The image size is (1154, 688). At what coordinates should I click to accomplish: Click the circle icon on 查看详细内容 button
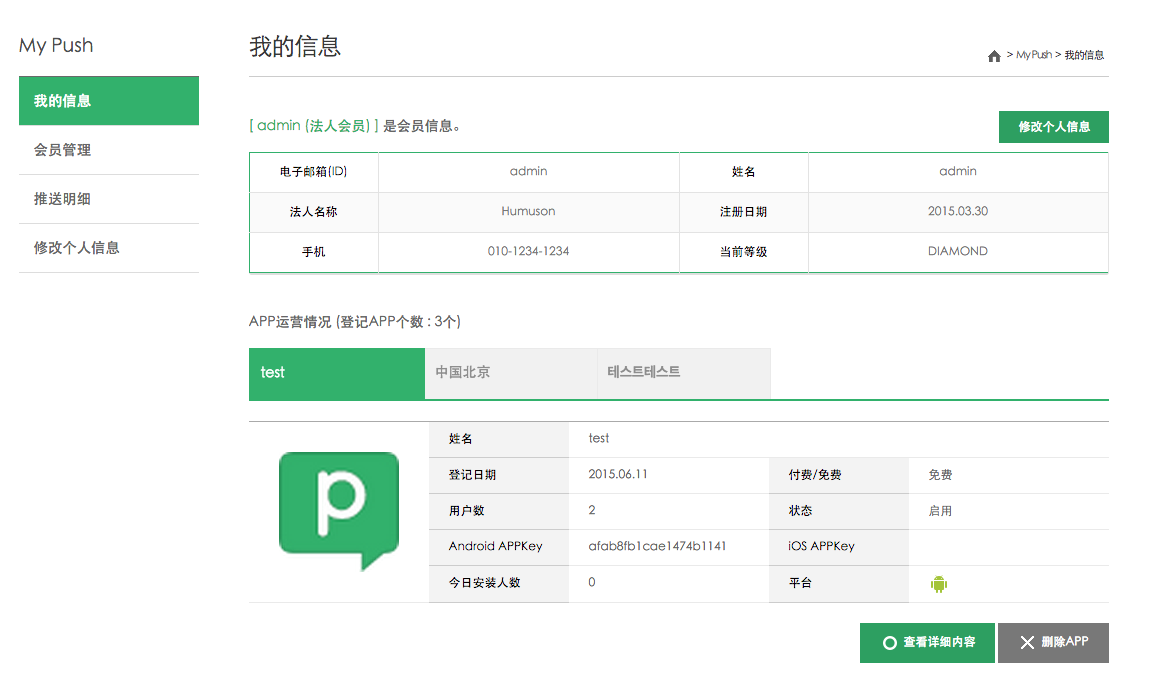pyautogui.click(x=889, y=643)
